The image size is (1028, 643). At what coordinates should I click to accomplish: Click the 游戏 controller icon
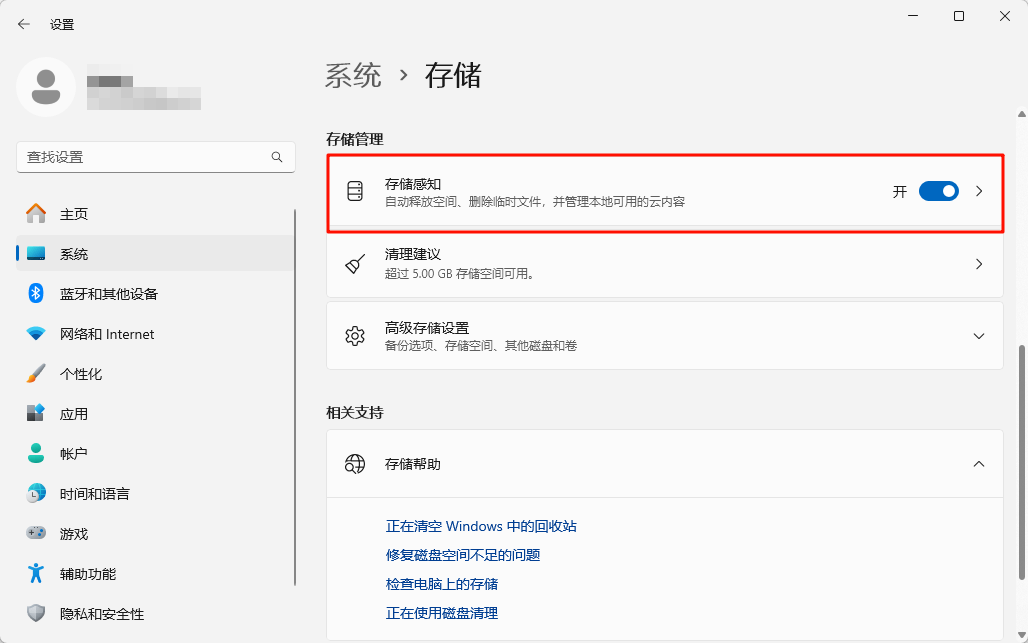point(36,534)
